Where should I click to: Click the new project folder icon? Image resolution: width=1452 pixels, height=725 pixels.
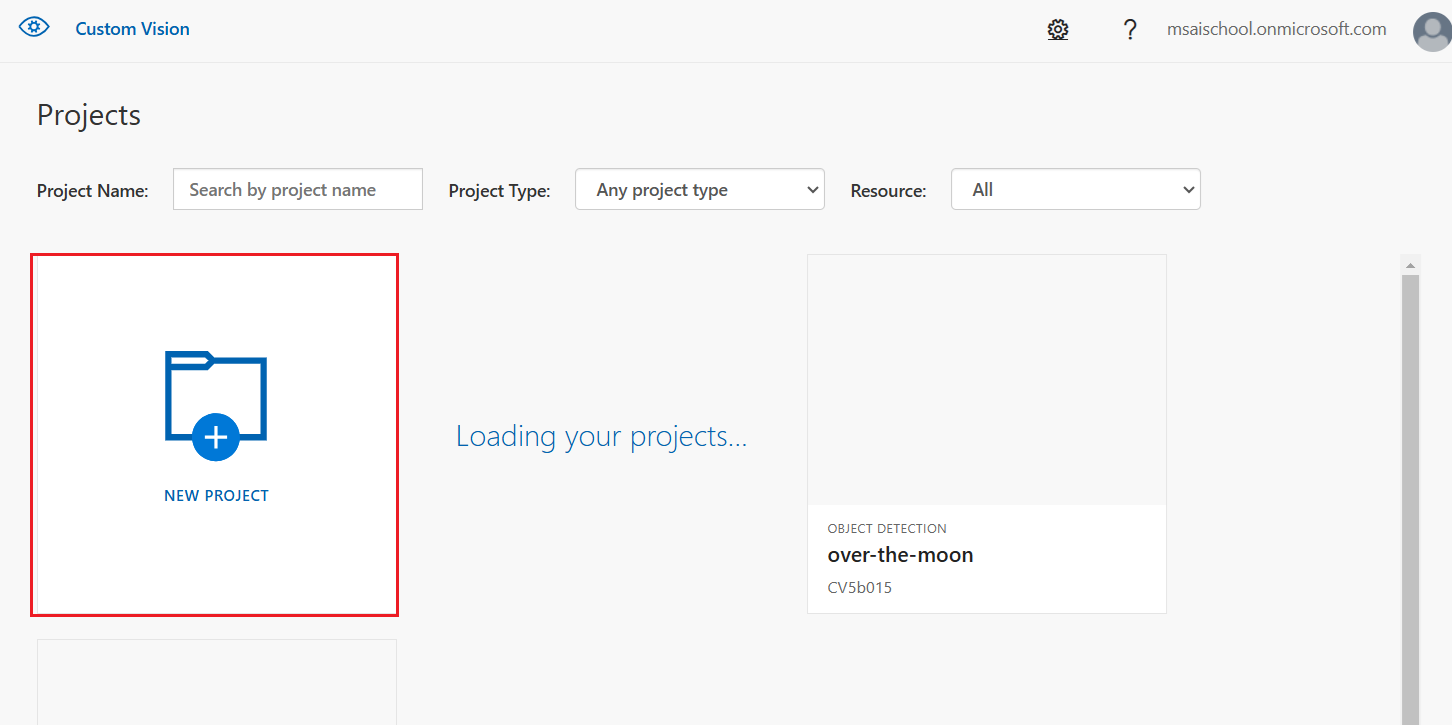pos(216,406)
